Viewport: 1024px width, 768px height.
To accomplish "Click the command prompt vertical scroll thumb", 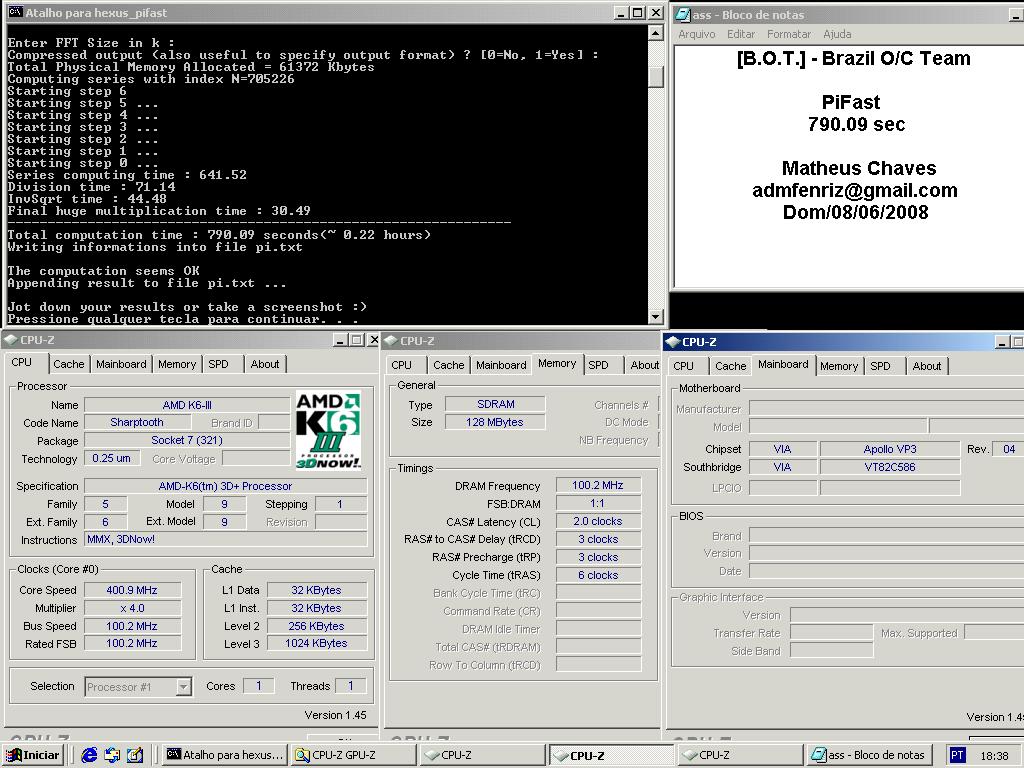I will [x=656, y=77].
